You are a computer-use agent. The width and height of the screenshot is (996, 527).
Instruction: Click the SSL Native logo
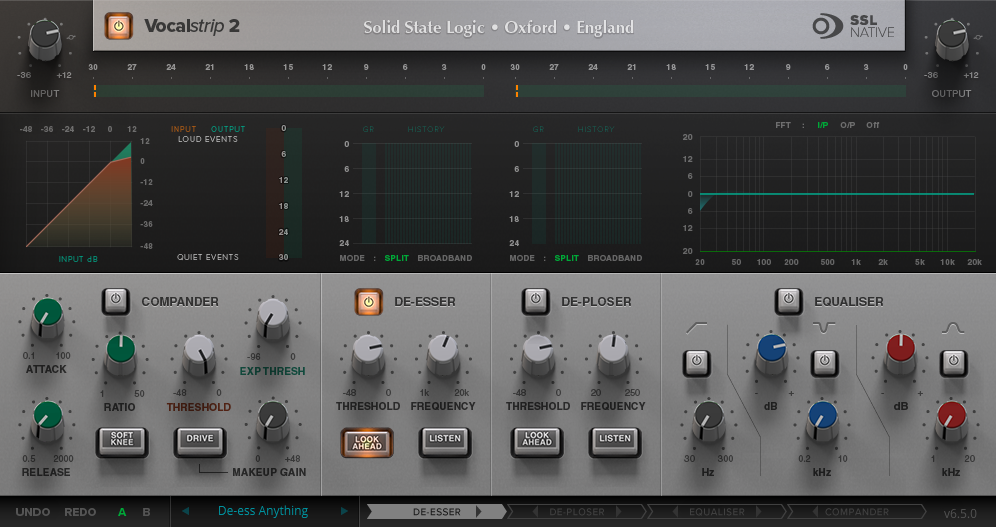coord(853,27)
